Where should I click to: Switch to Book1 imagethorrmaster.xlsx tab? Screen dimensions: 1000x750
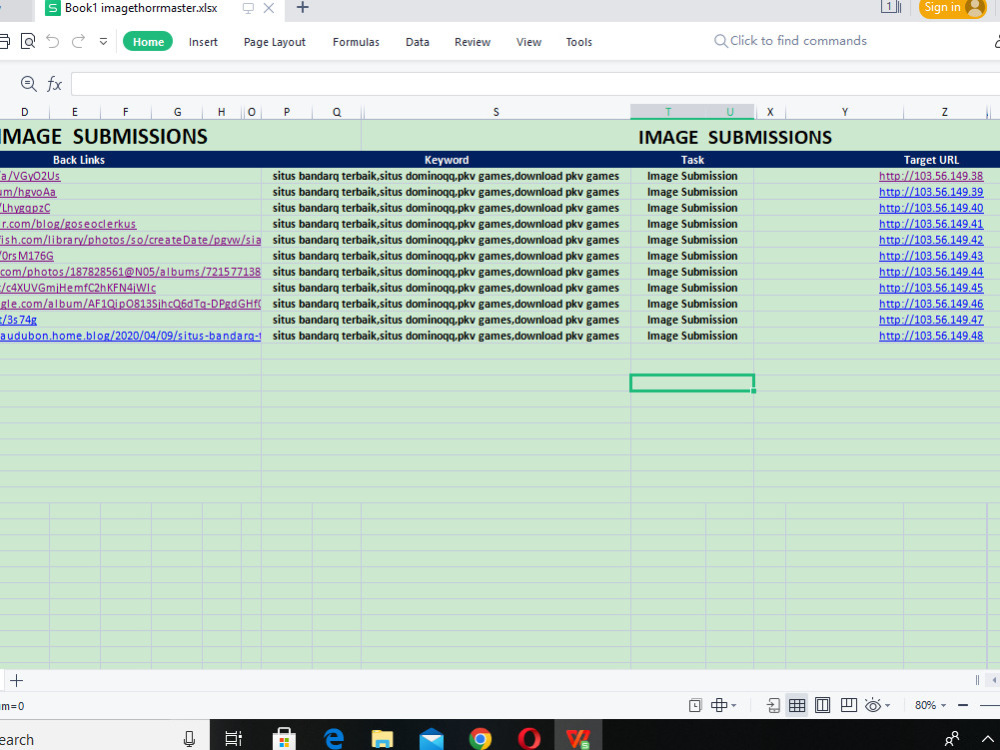point(140,8)
